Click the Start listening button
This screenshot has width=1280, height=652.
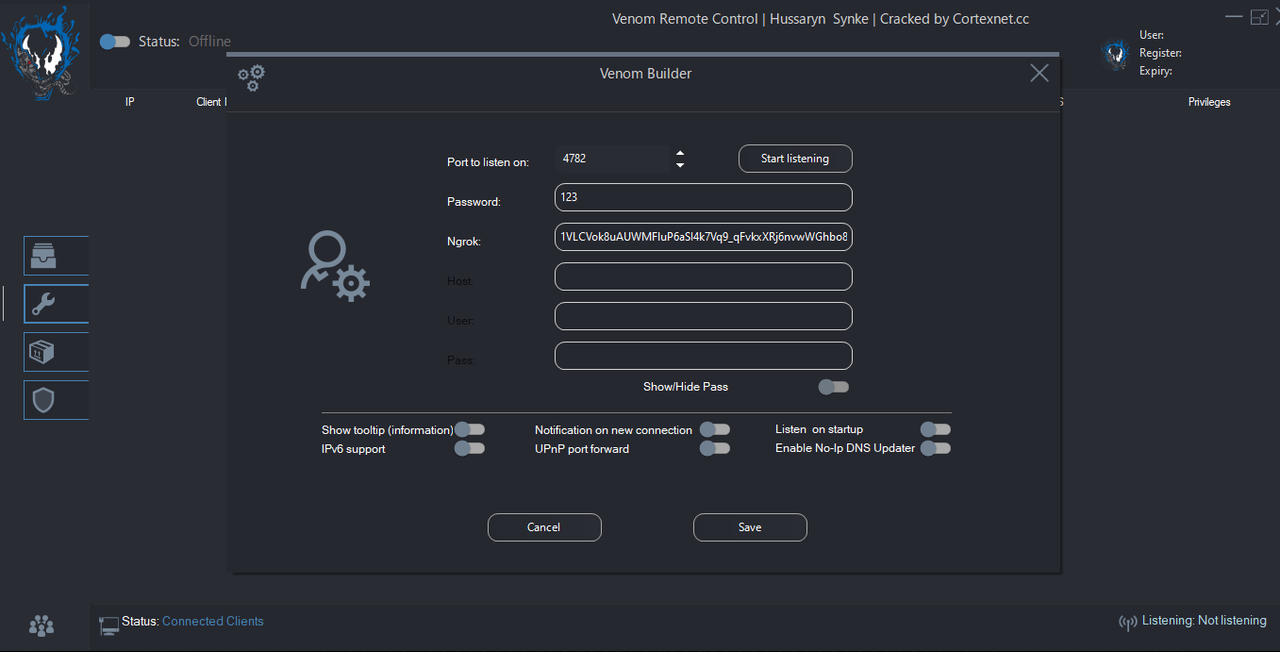coord(796,158)
